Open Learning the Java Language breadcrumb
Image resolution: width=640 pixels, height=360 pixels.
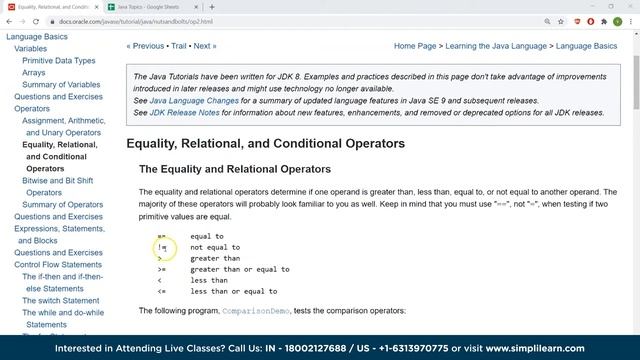point(496,46)
